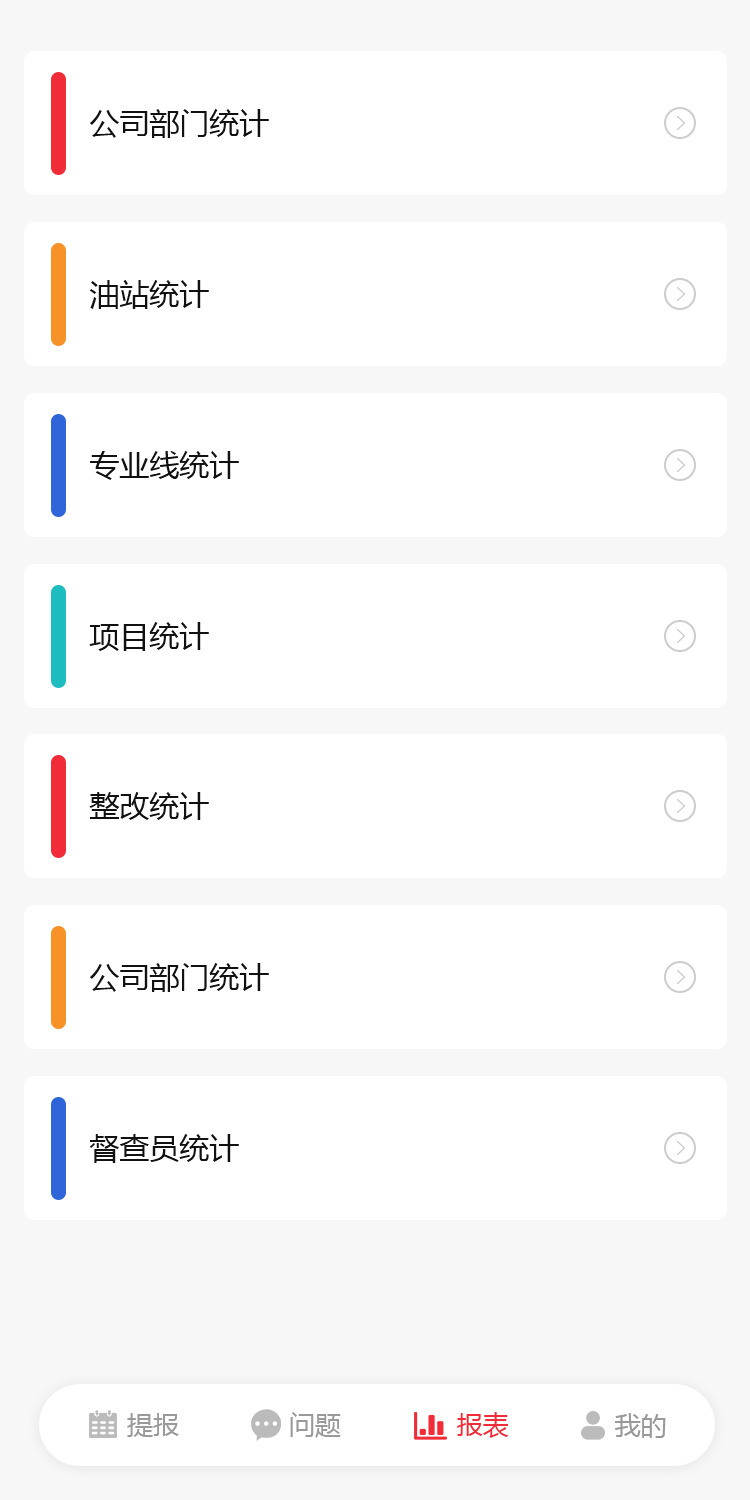Image resolution: width=750 pixels, height=1500 pixels.
Task: Tap the 整改统计 text label
Action: [x=149, y=807]
